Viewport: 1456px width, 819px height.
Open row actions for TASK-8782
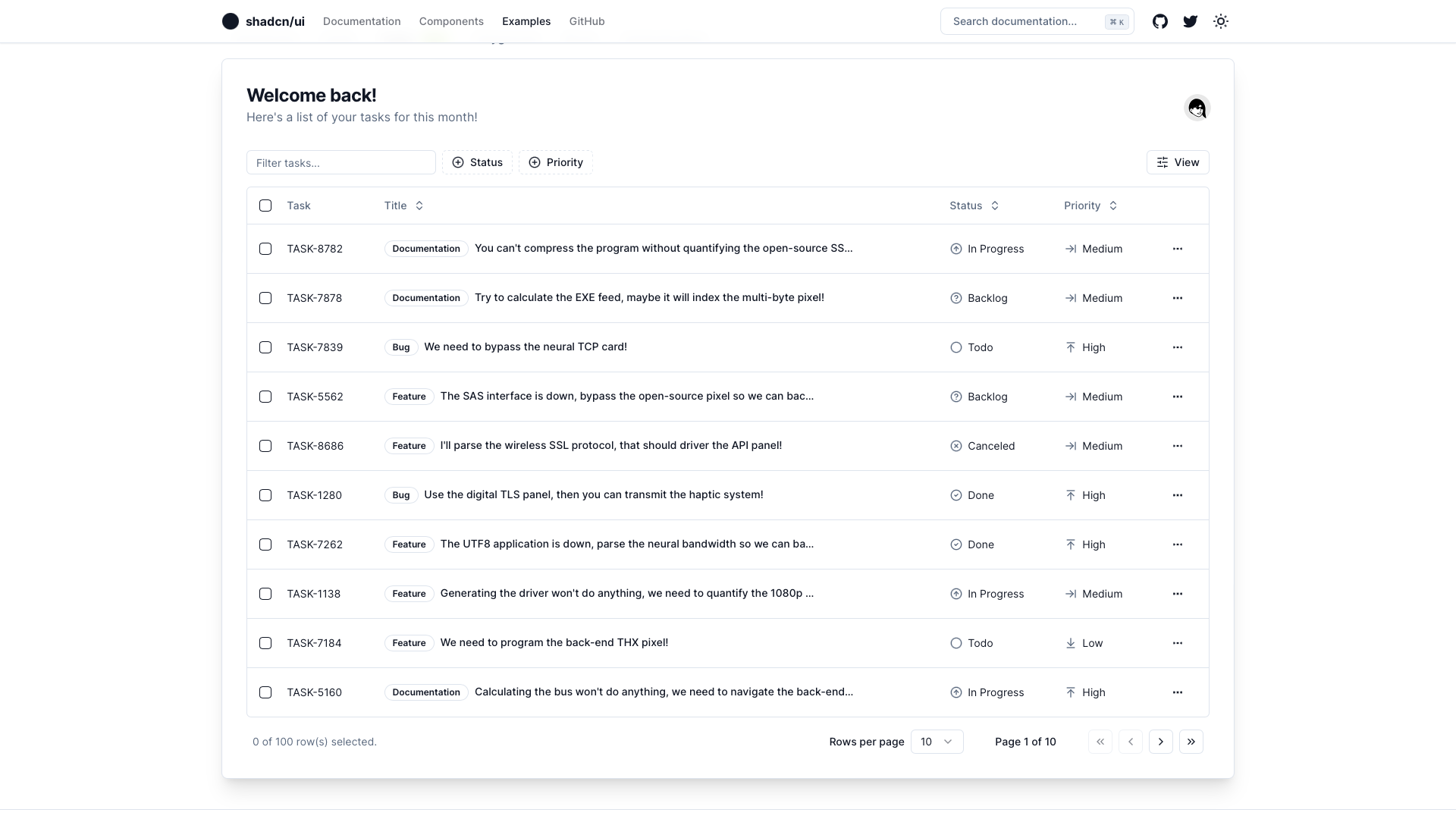click(1177, 249)
